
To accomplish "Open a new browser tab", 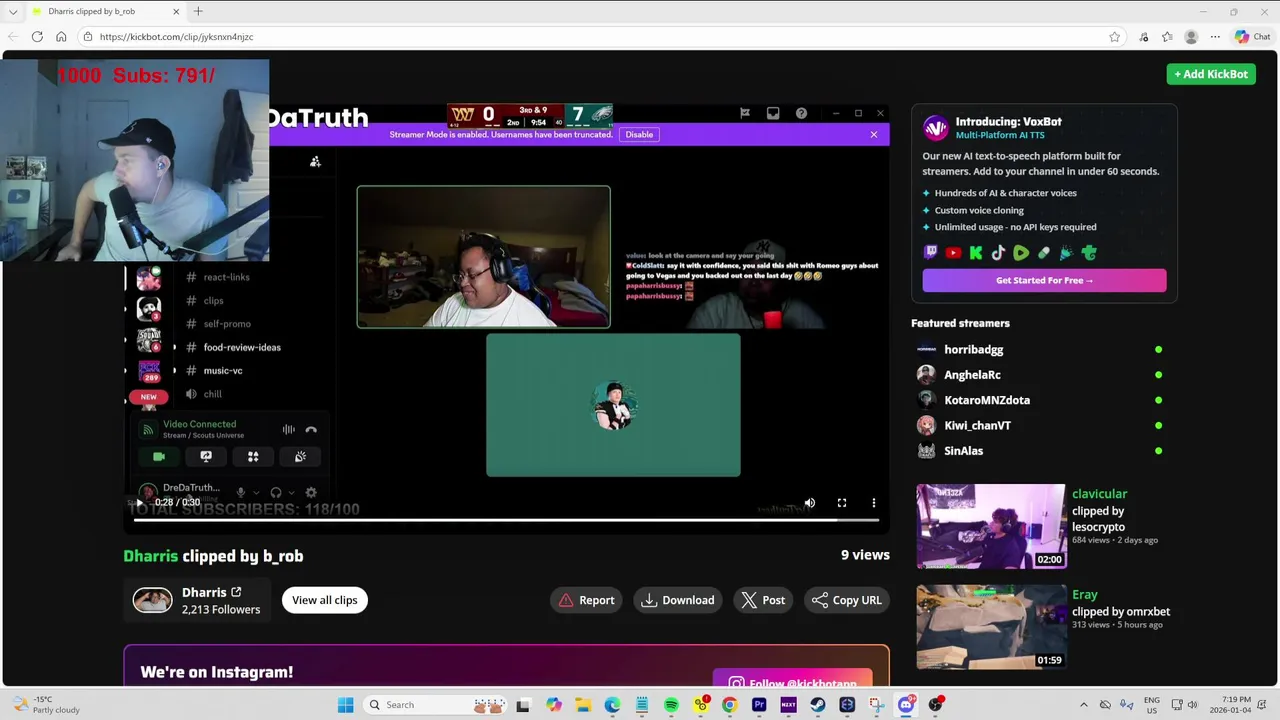I will 198,11.
